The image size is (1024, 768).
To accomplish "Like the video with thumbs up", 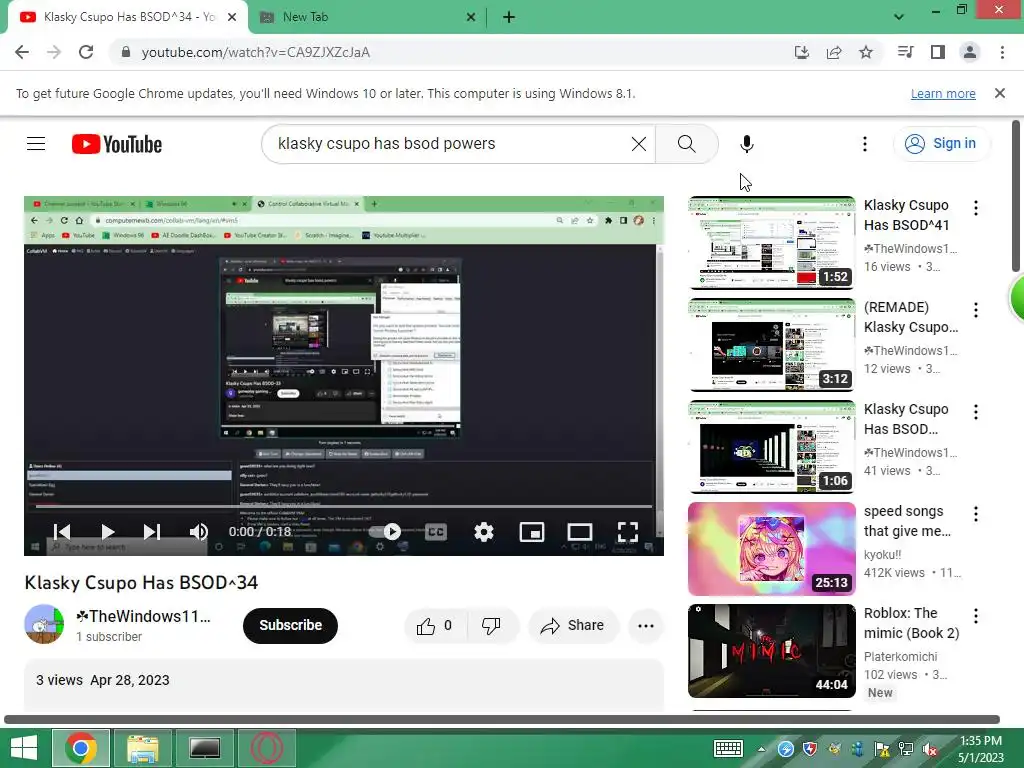I will click(435, 626).
